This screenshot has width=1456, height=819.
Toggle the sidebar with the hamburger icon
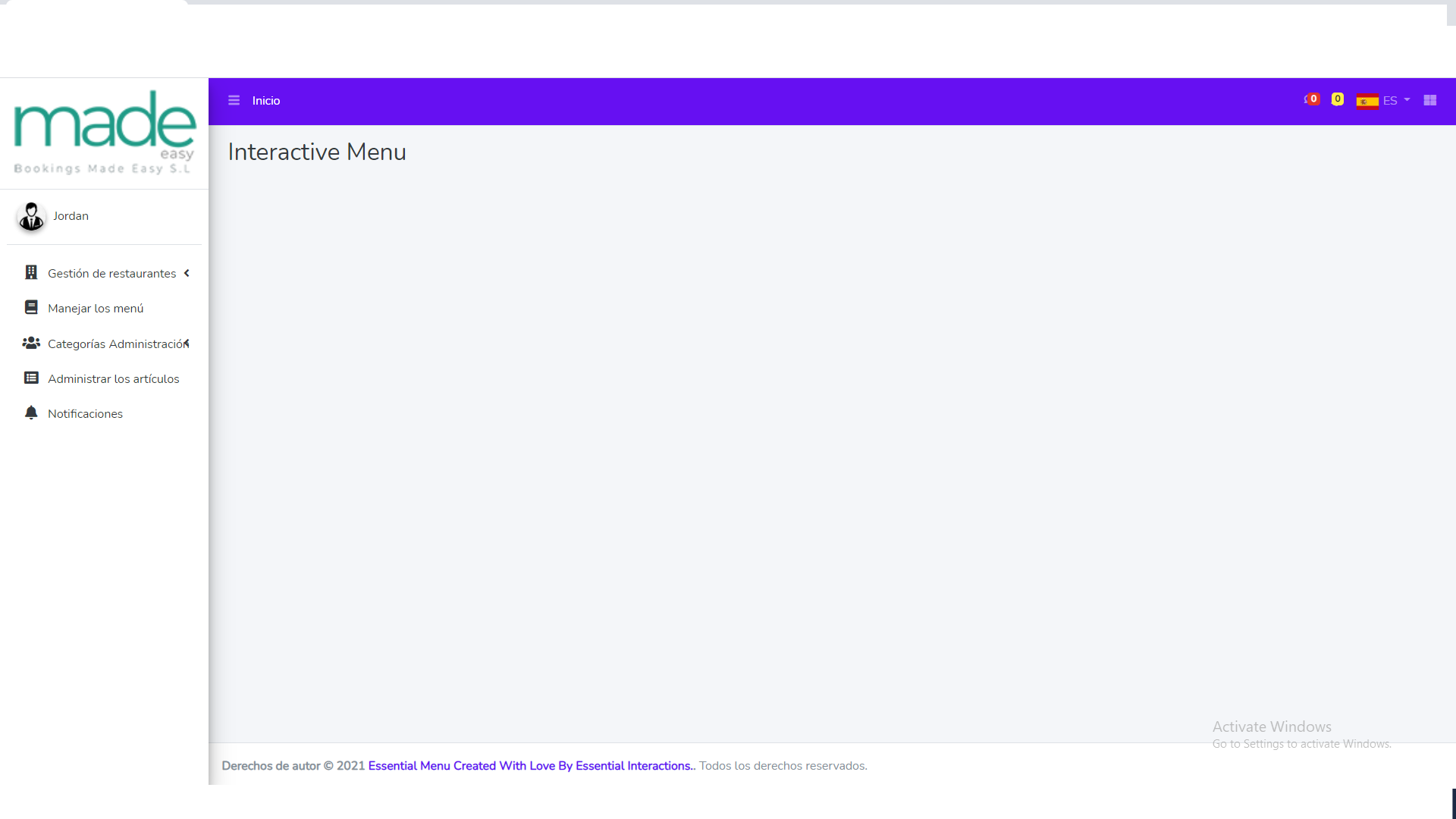(234, 100)
